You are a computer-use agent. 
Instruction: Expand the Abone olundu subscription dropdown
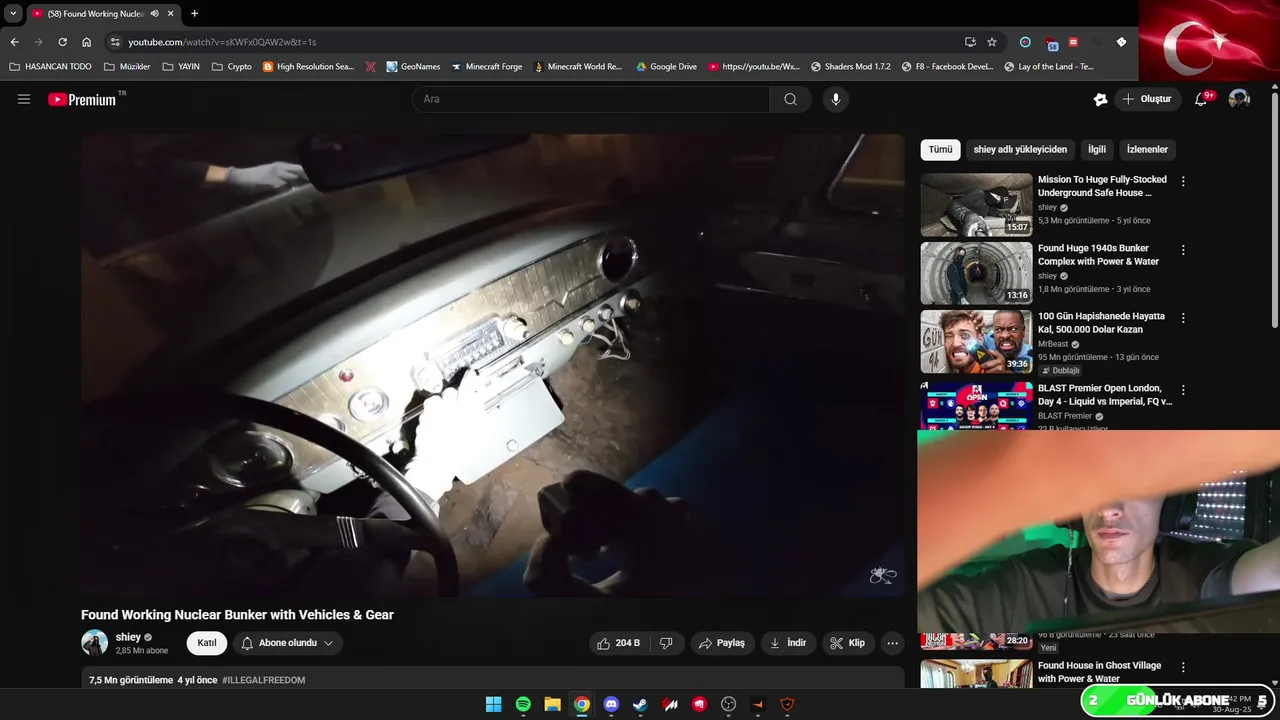[x=287, y=643]
